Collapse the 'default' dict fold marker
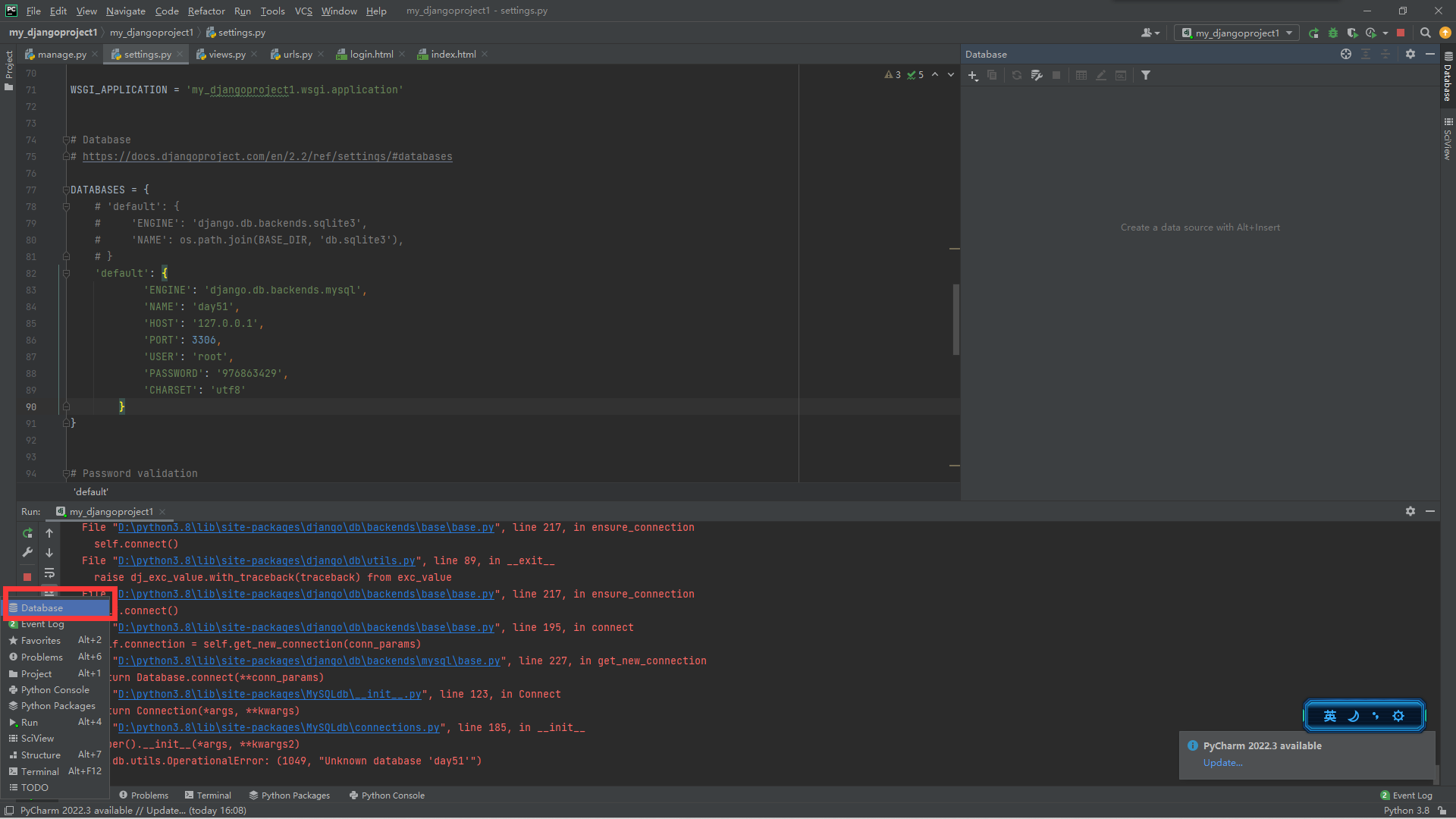This screenshot has height=819, width=1456. click(66, 273)
